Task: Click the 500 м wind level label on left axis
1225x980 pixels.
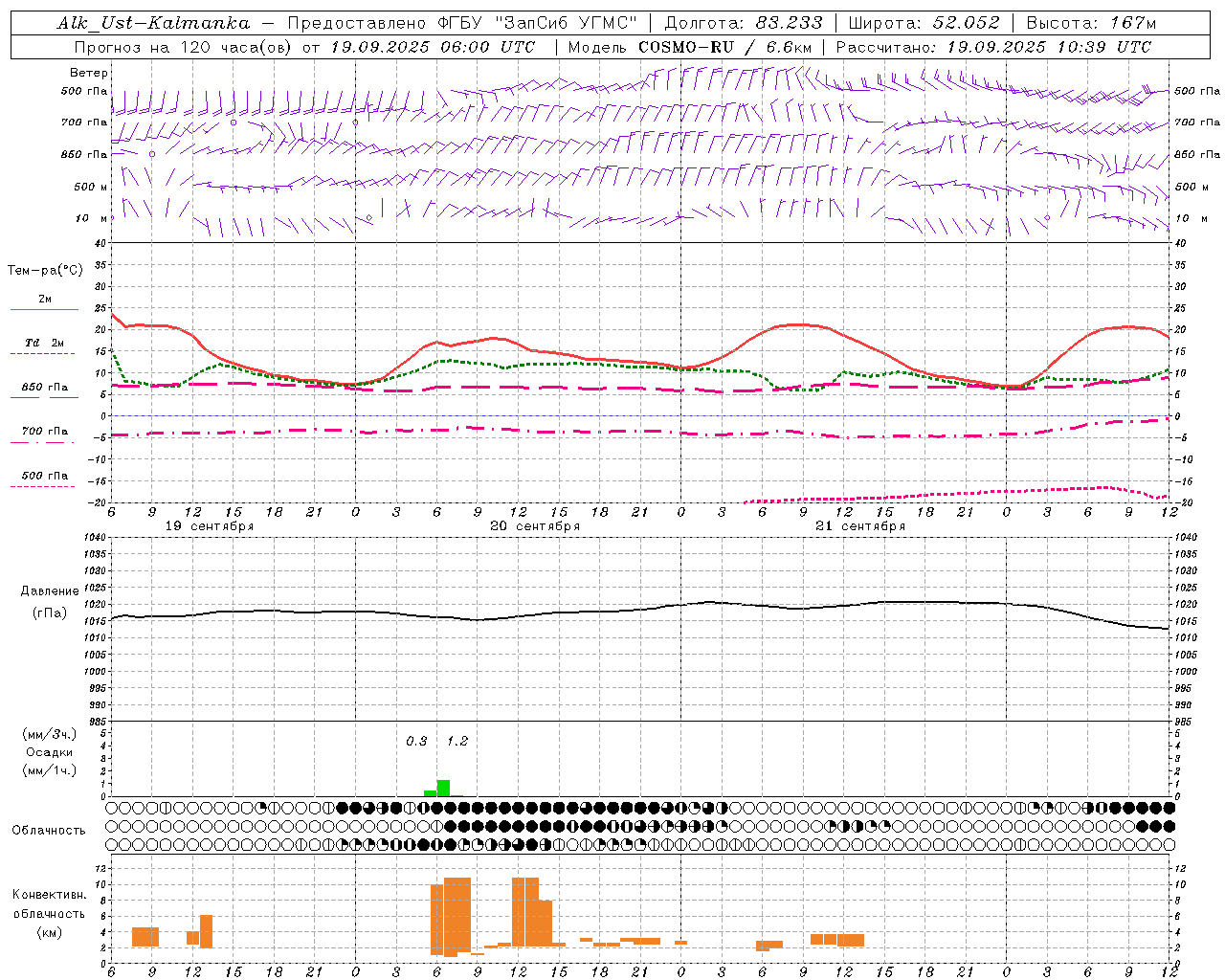Action: pyautogui.click(x=91, y=187)
